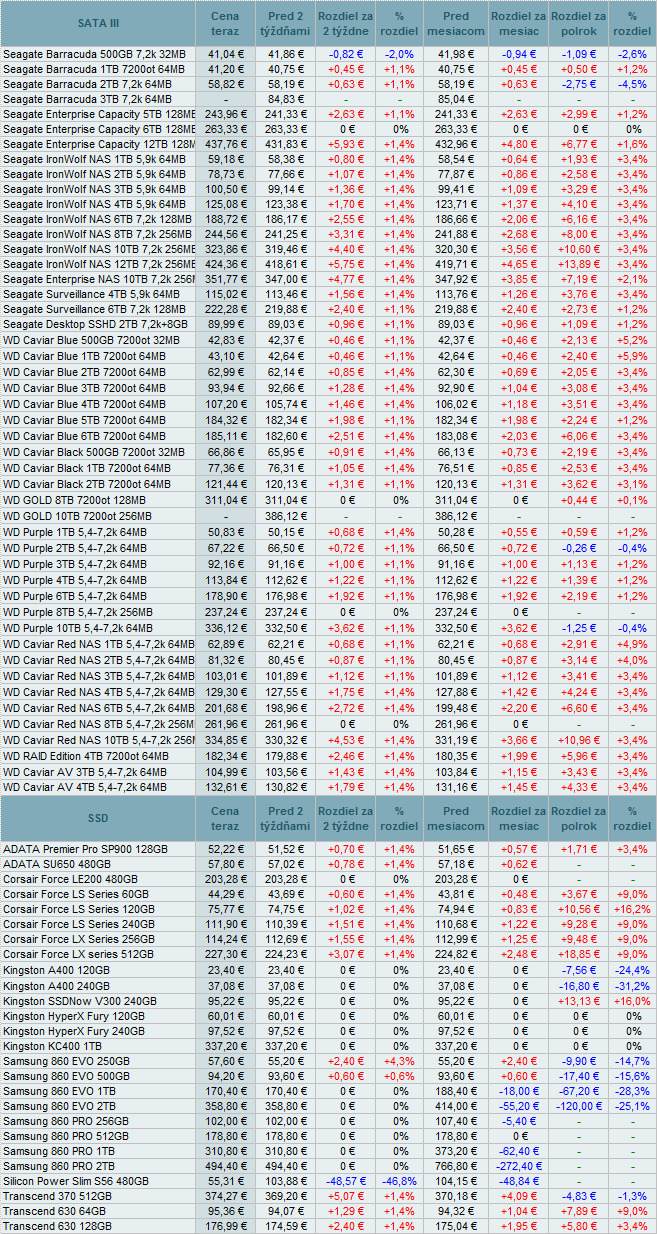Click current price 437,76 €
The image size is (657, 1234).
pyautogui.click(x=226, y=144)
